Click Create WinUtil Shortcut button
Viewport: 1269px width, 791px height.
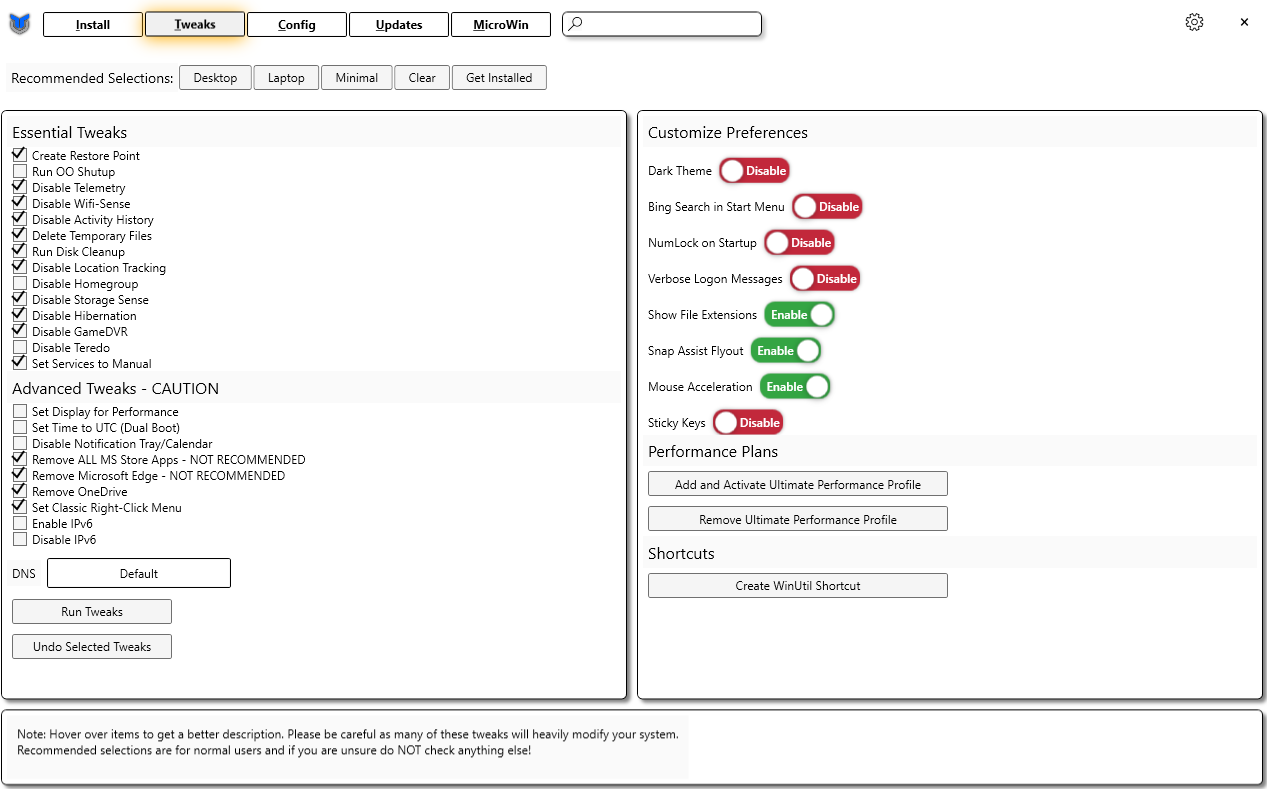[798, 585]
